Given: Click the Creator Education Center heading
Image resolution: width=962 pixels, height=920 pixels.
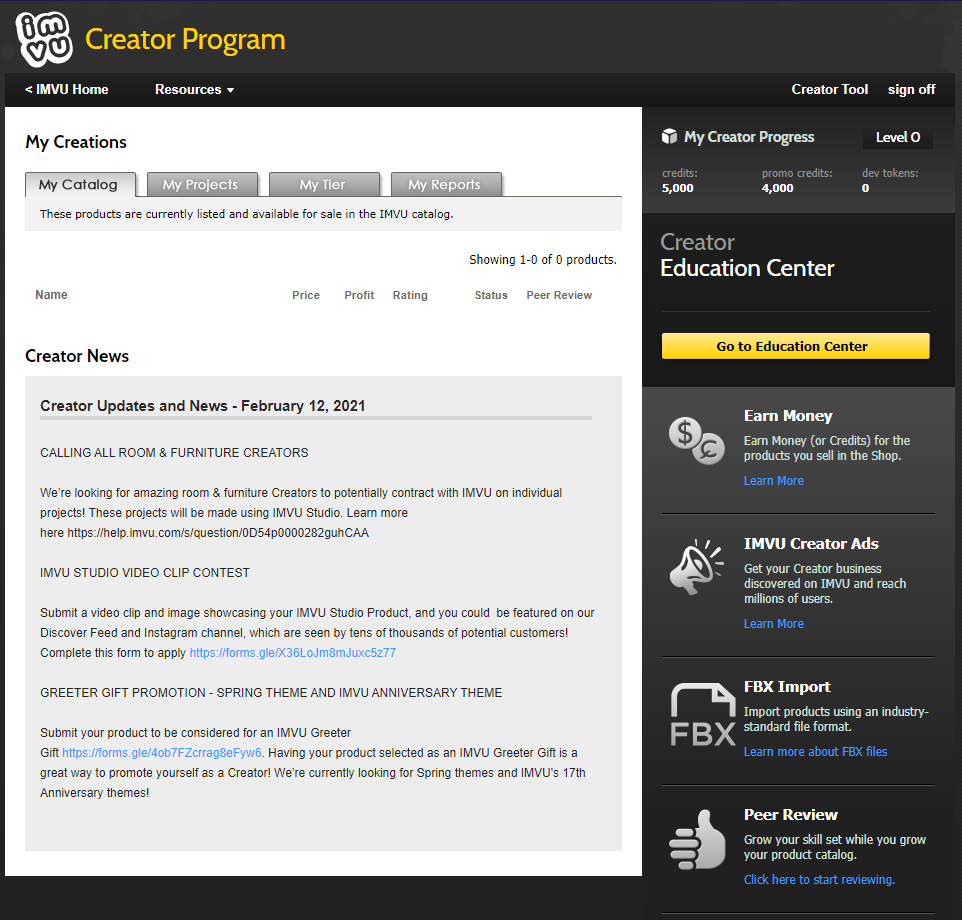Looking at the screenshot, I should click(747, 255).
